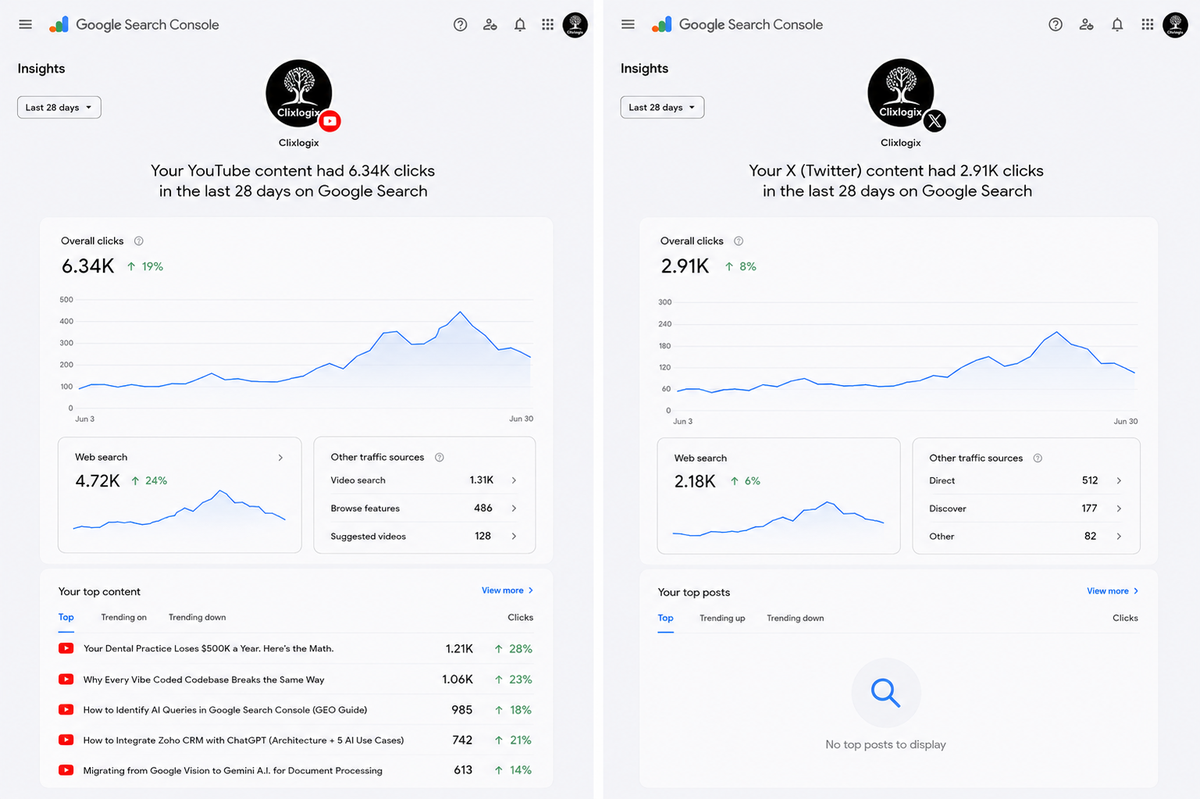Expand Suggested videos traffic source chevron

click(514, 536)
